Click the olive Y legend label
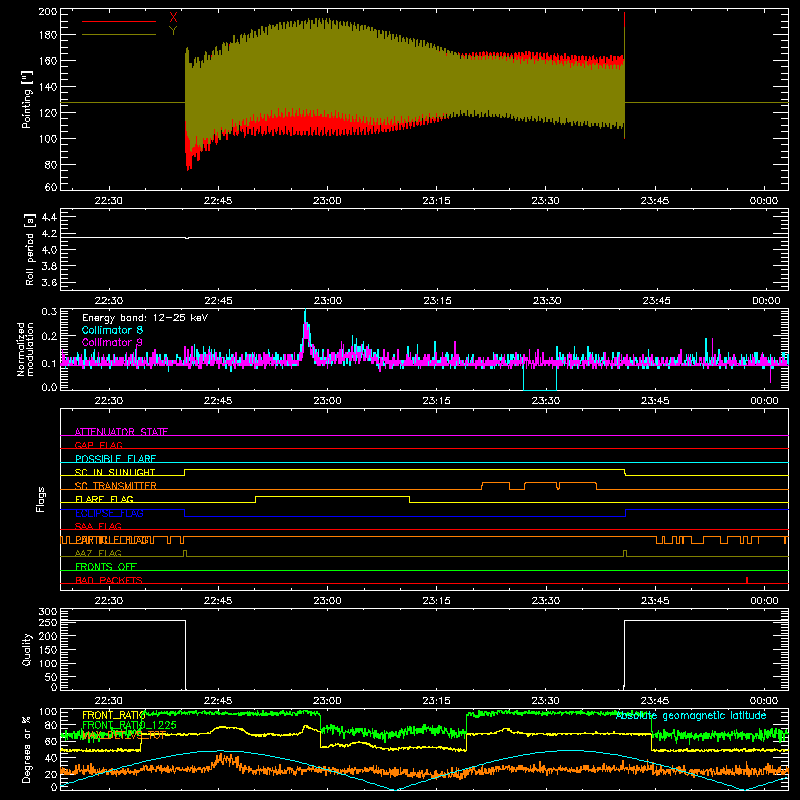Image resolution: width=800 pixels, height=800 pixels. coord(173,31)
